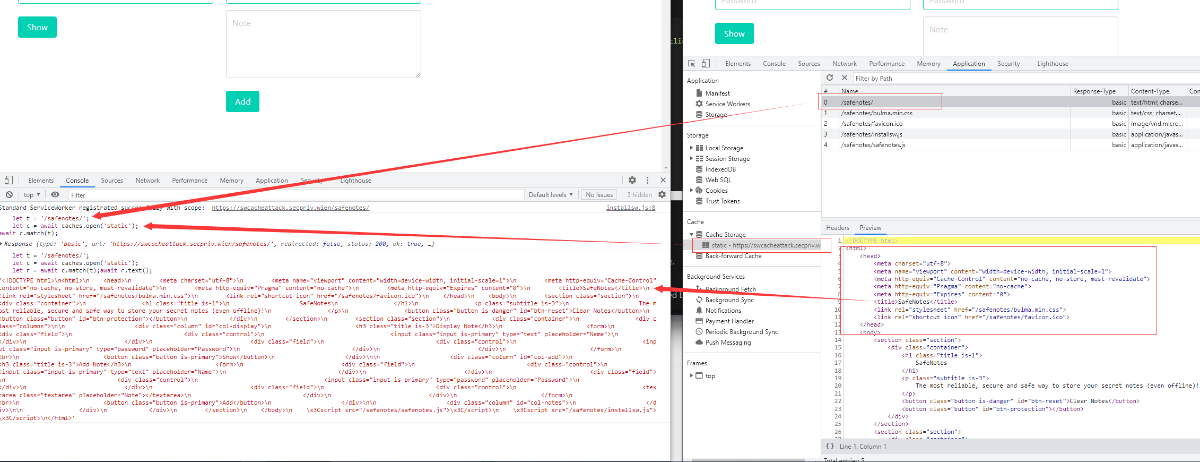The width and height of the screenshot is (1200, 462).
Task: Expand Local Storage in the Storage tree
Action: pos(690,147)
